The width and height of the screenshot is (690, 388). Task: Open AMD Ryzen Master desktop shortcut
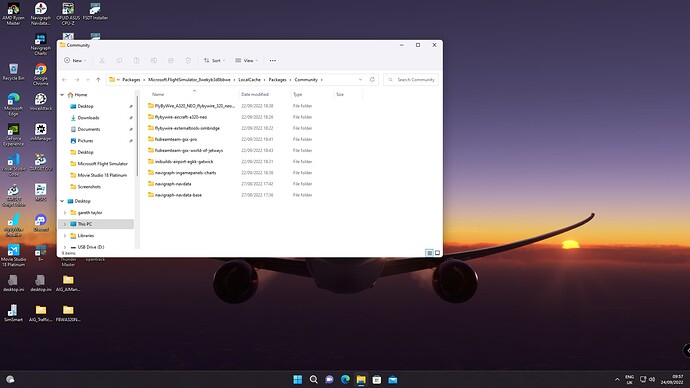pos(14,15)
